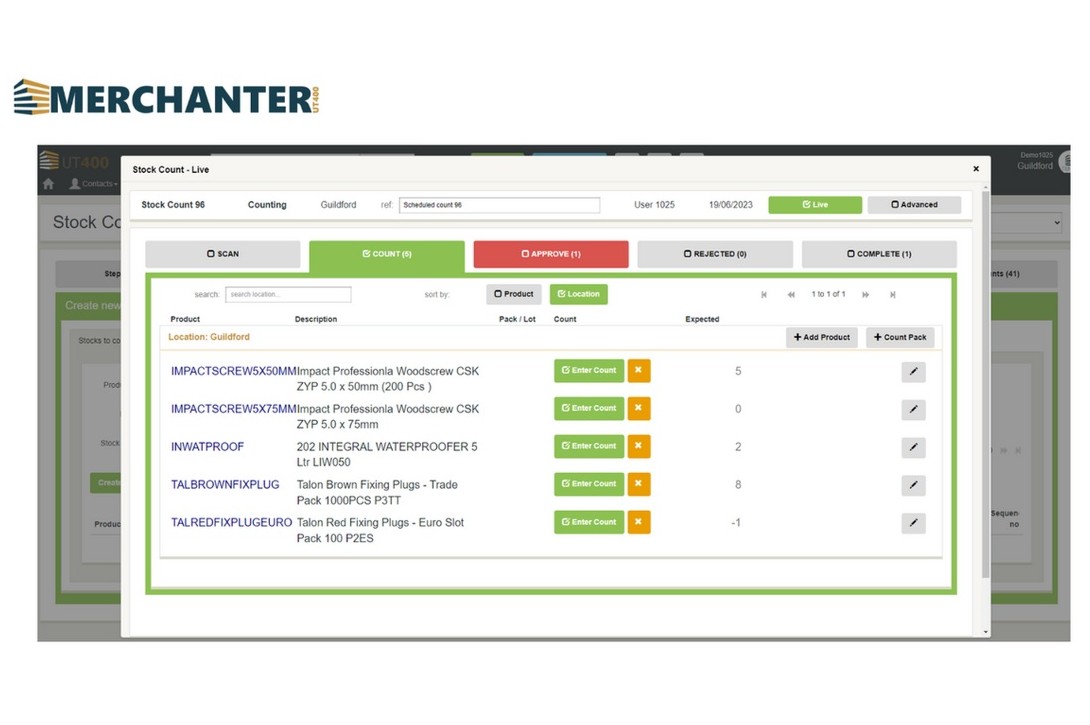Click the search location input field

click(288, 295)
